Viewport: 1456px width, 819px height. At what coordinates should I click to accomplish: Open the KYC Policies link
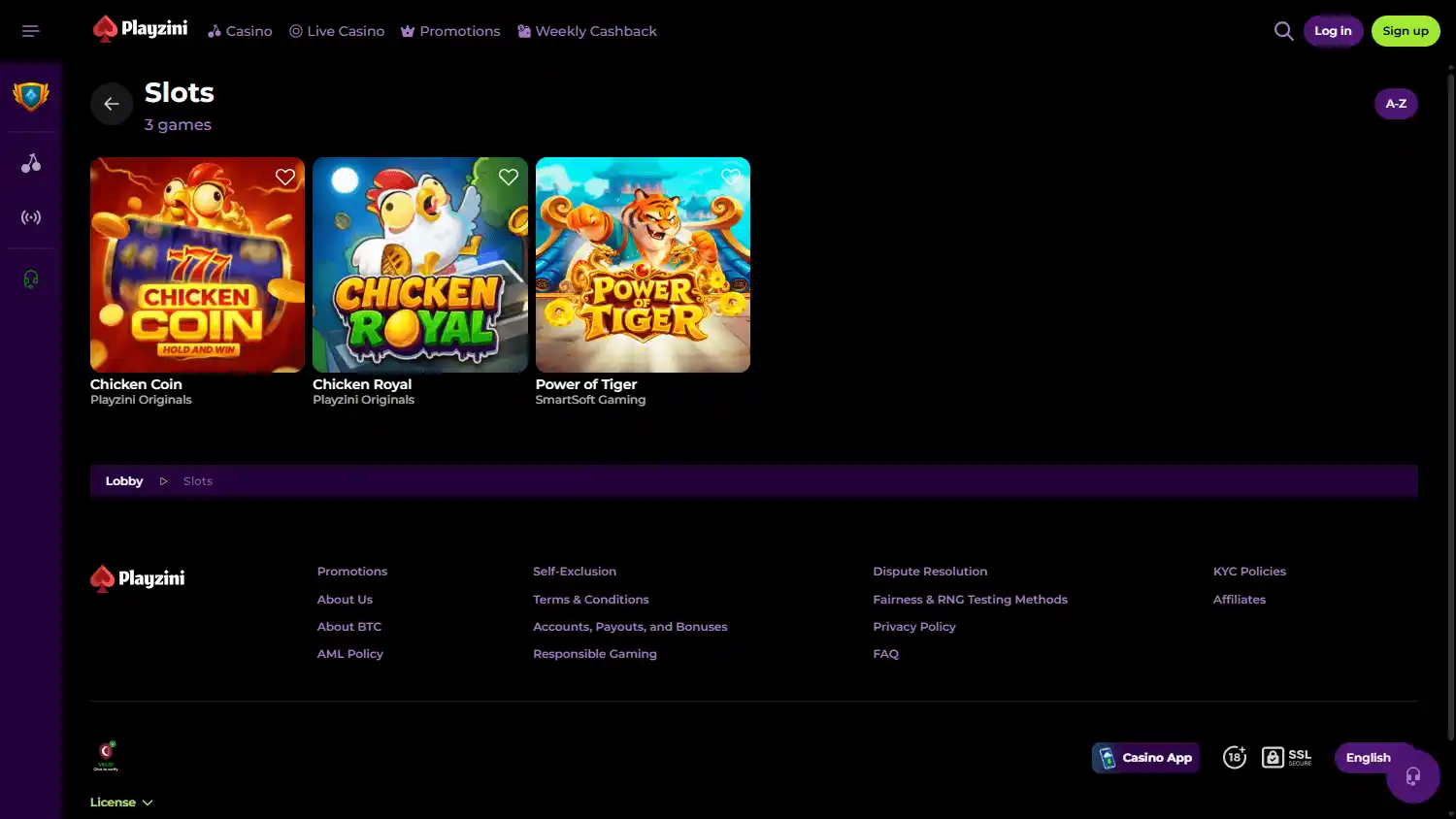1249,572
